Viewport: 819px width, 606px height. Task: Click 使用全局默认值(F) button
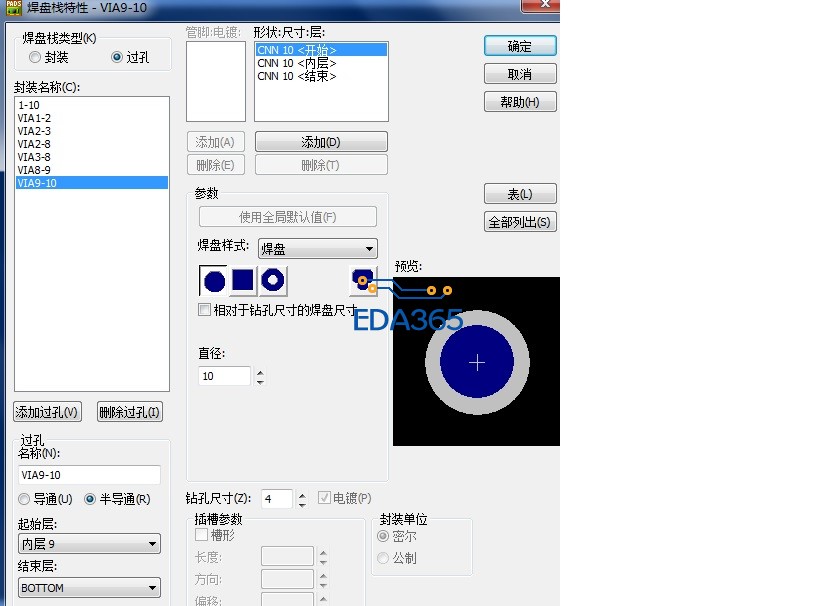pos(287,217)
